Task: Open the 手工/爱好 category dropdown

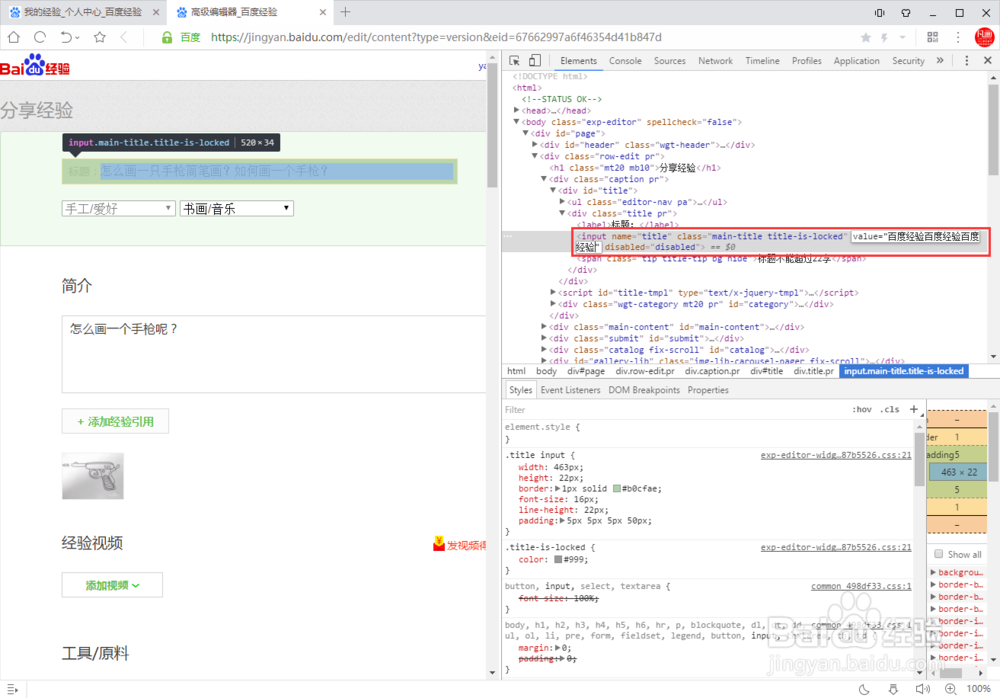Action: coord(119,209)
